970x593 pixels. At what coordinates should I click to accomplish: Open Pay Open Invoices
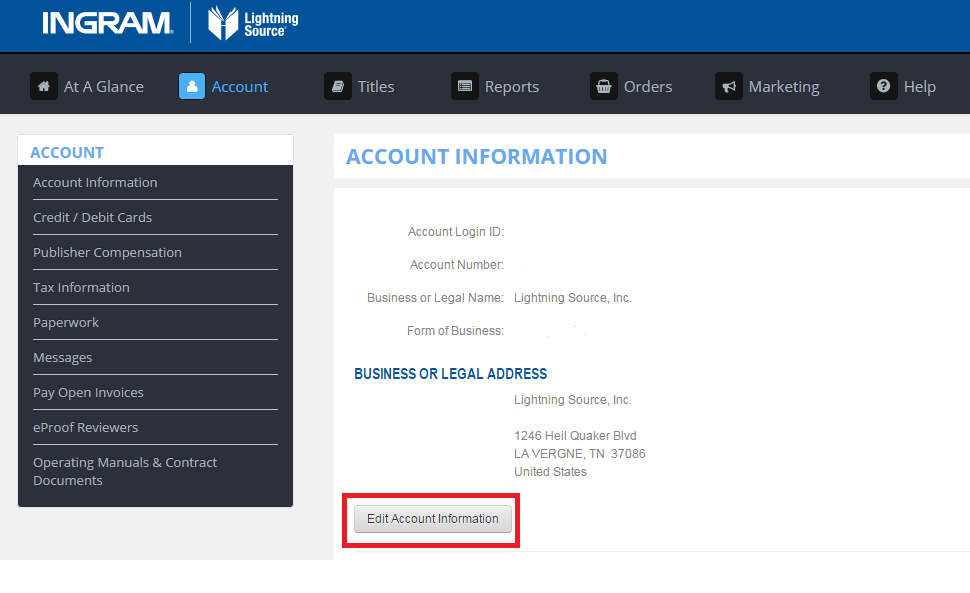pyautogui.click(x=88, y=393)
